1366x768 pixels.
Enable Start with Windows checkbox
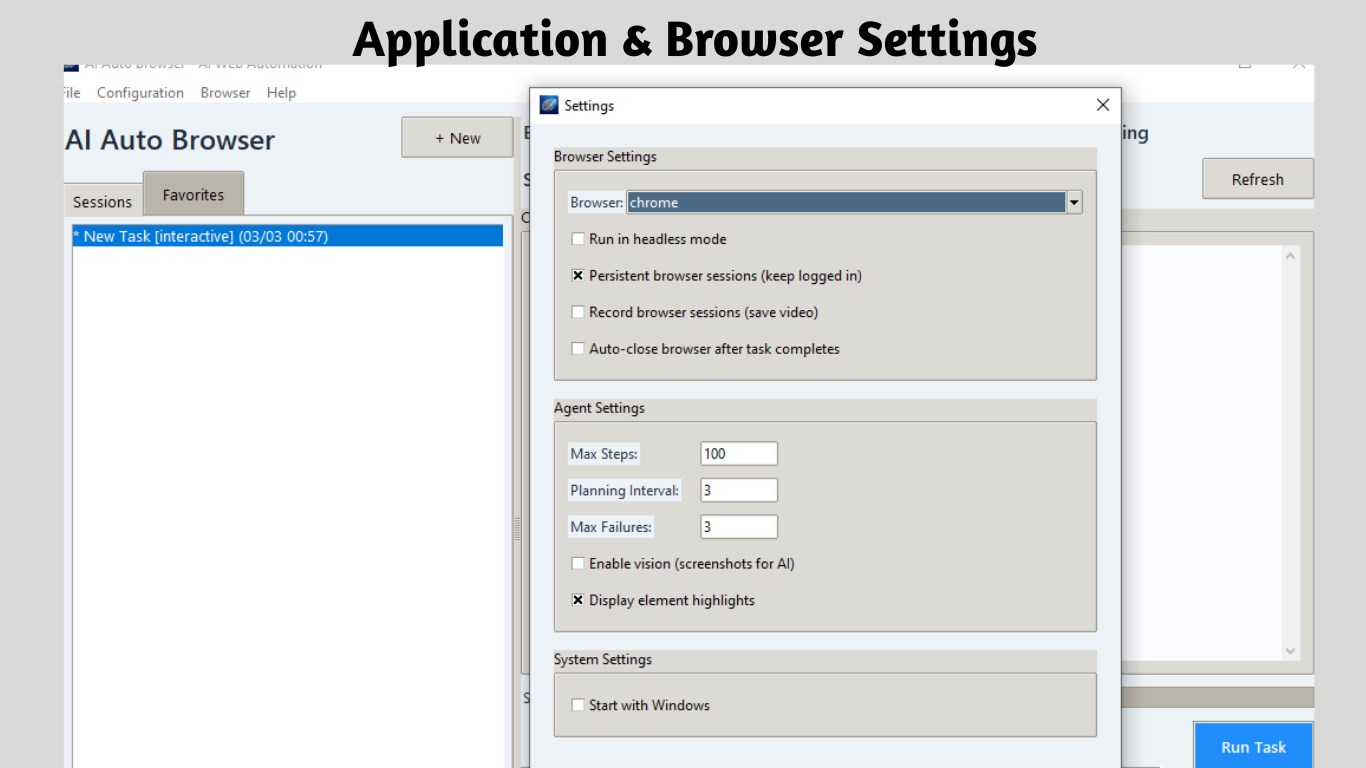point(578,705)
